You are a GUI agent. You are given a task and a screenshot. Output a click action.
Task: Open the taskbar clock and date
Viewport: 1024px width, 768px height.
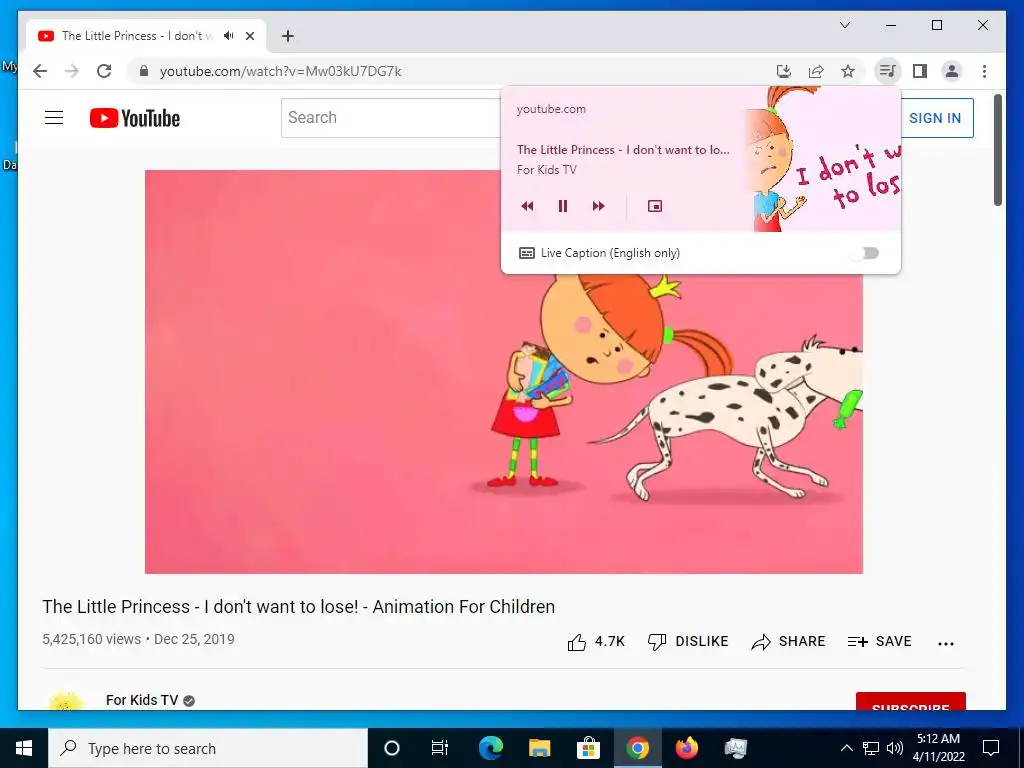[x=938, y=748]
